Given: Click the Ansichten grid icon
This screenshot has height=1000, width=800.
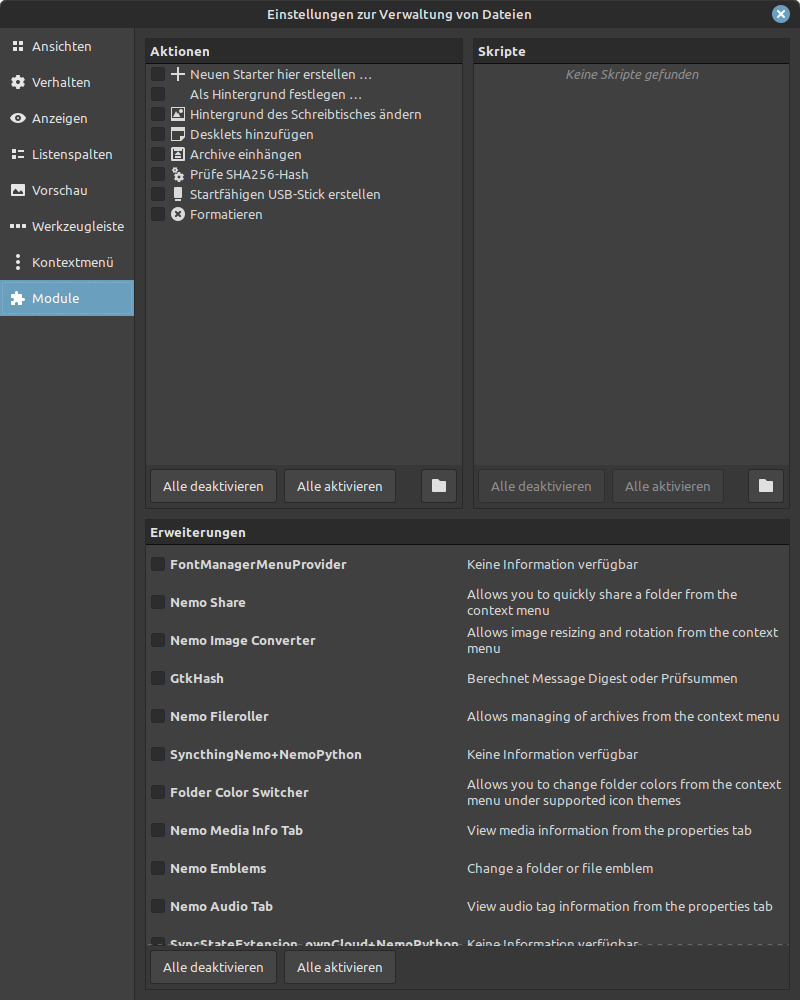Looking at the screenshot, I should [18, 46].
